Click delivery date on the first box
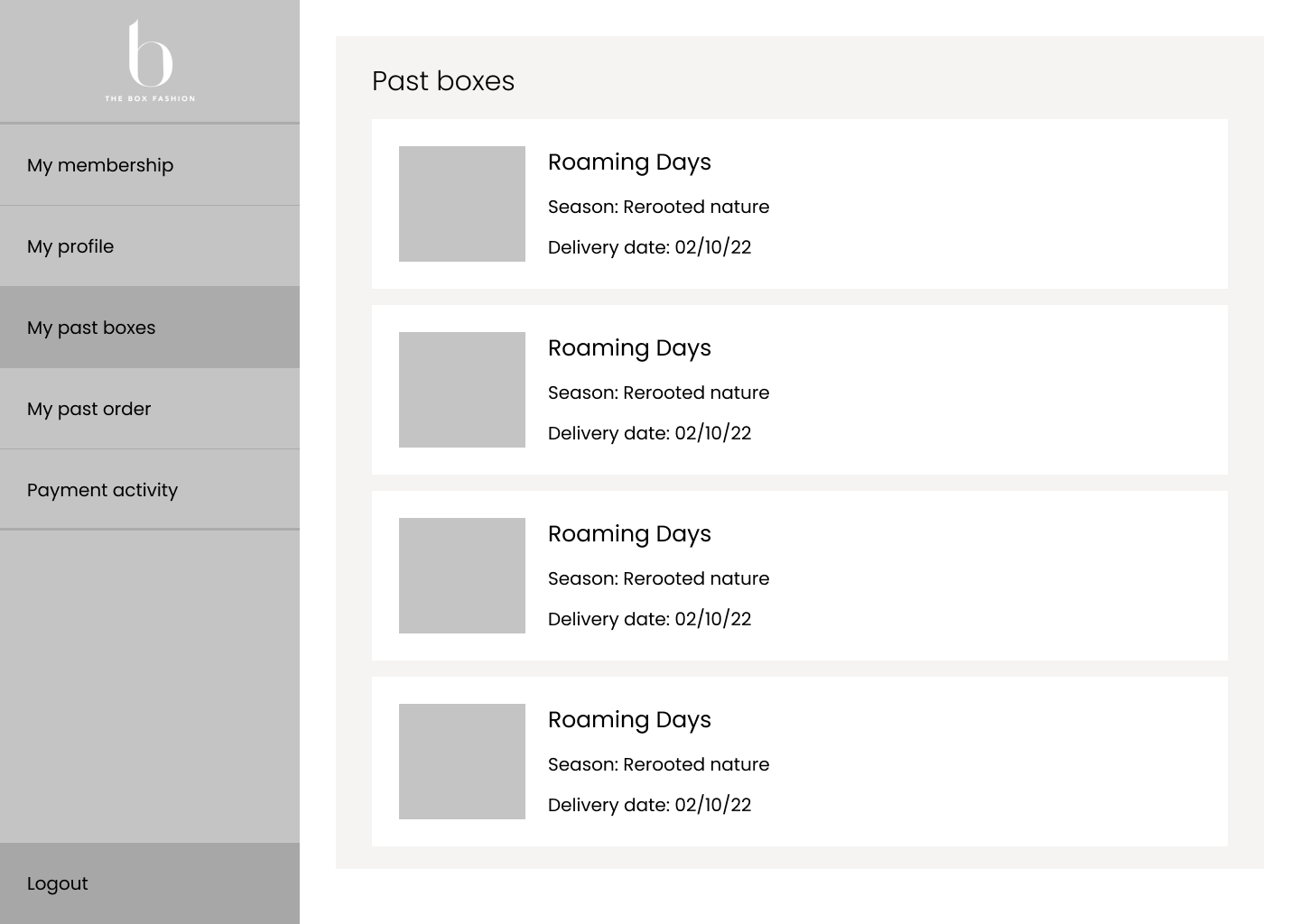 pos(650,247)
